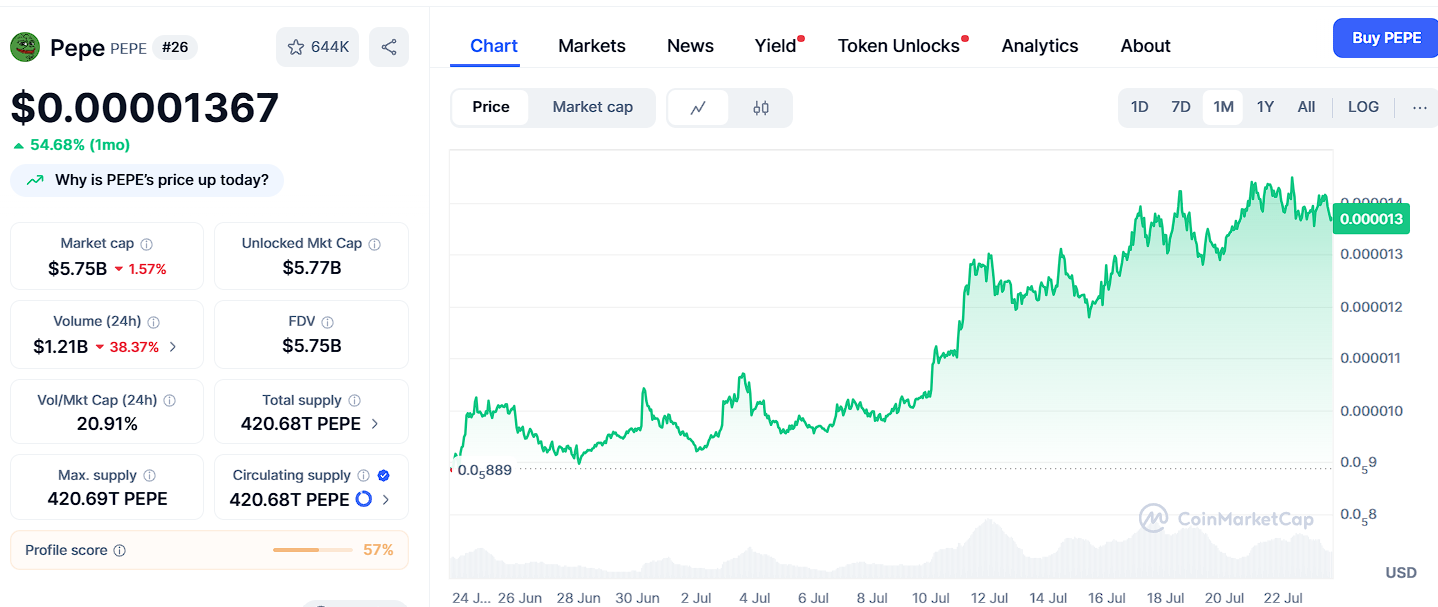This screenshot has height=607, width=1438.
Task: Expand the Volume (24h) details chevron
Action: pos(173,347)
